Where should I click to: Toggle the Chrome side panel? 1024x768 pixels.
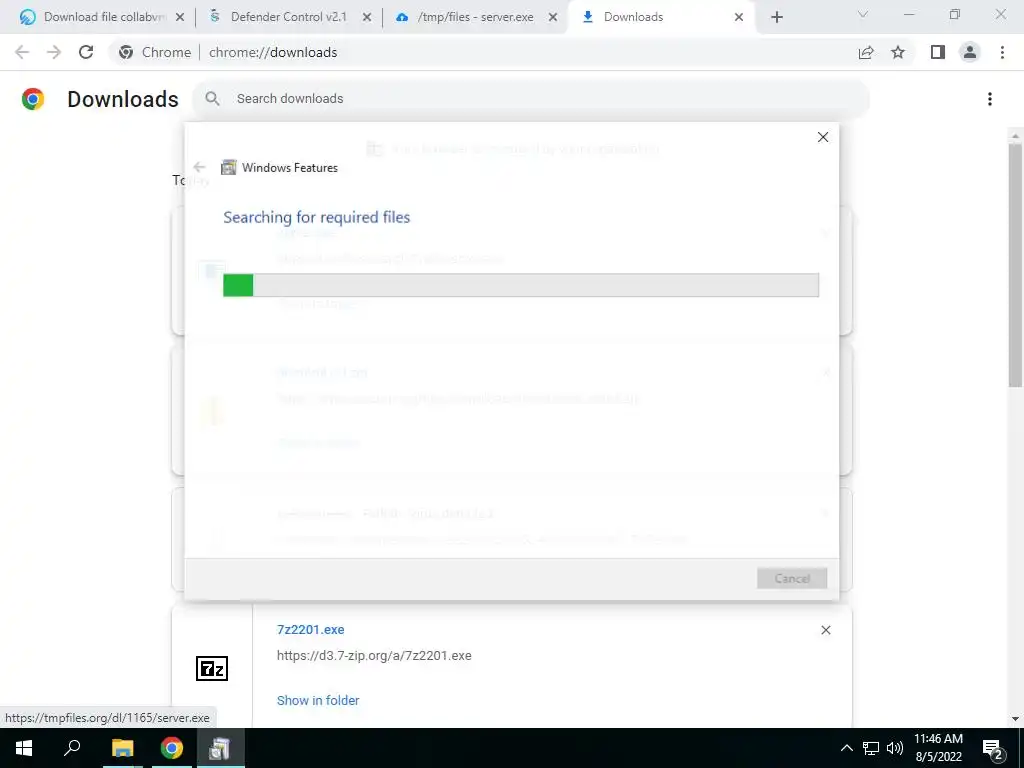click(938, 52)
